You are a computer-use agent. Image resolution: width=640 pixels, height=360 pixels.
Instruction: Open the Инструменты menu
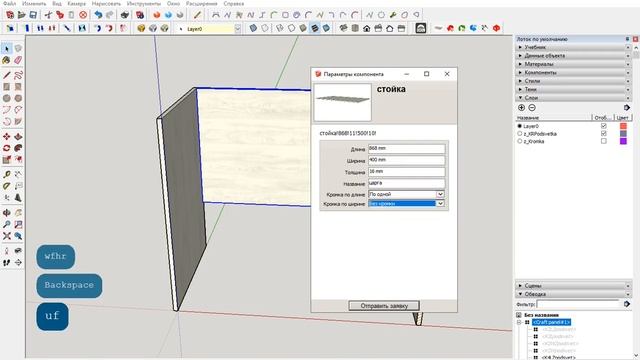[x=144, y=3]
